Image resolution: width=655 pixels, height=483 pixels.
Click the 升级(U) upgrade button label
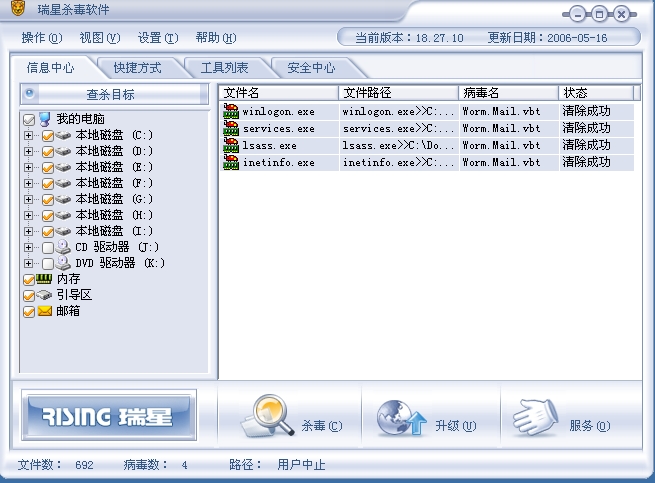[x=456, y=426]
